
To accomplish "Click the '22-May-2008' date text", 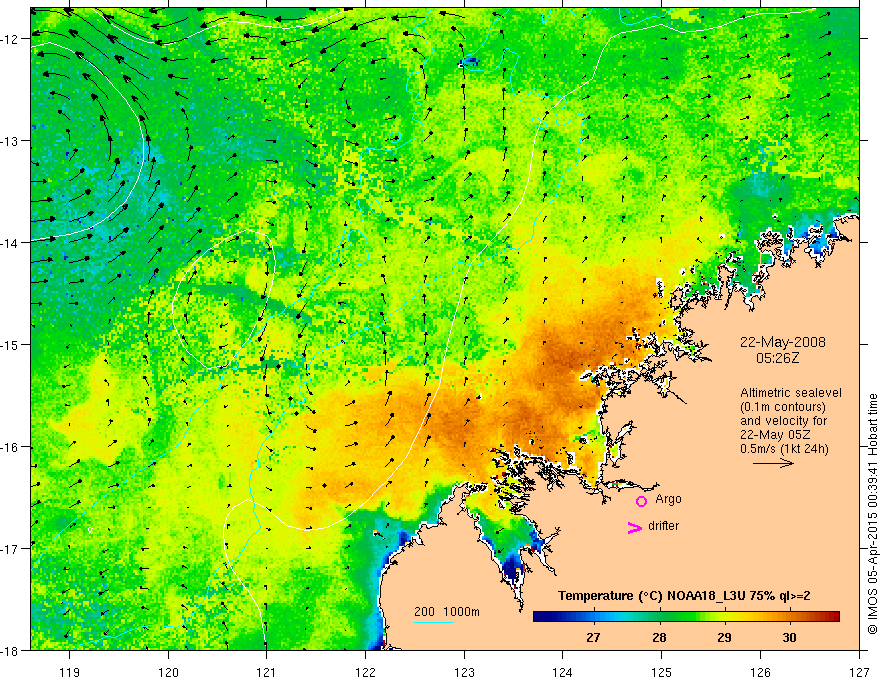I will coord(782,342).
